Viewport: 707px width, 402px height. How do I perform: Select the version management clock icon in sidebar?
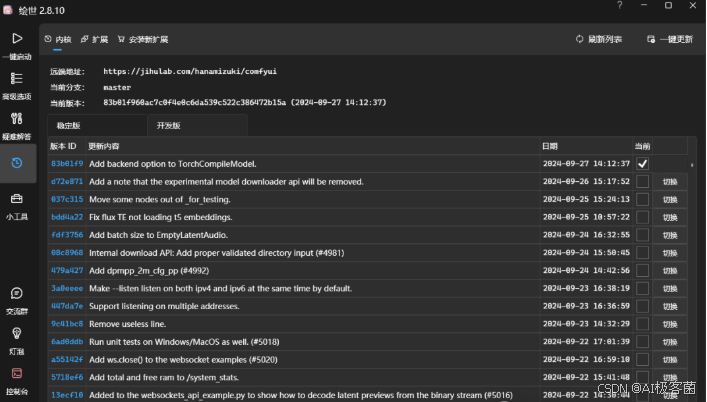click(17, 163)
